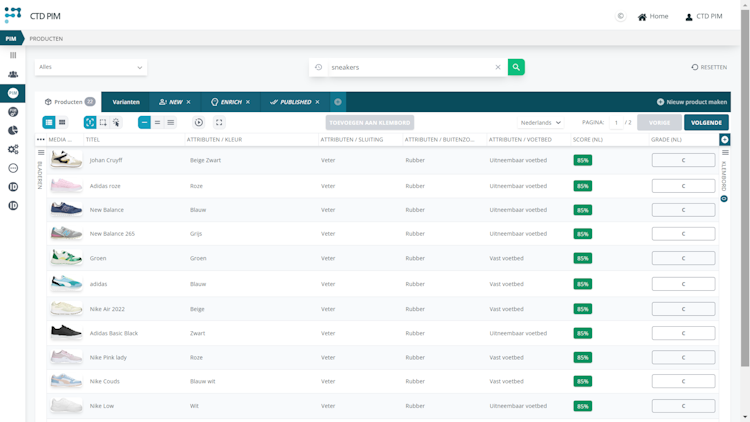Image resolution: width=750 pixels, height=422 pixels.
Task: Open the Nederlands language dropdown
Action: (540, 122)
